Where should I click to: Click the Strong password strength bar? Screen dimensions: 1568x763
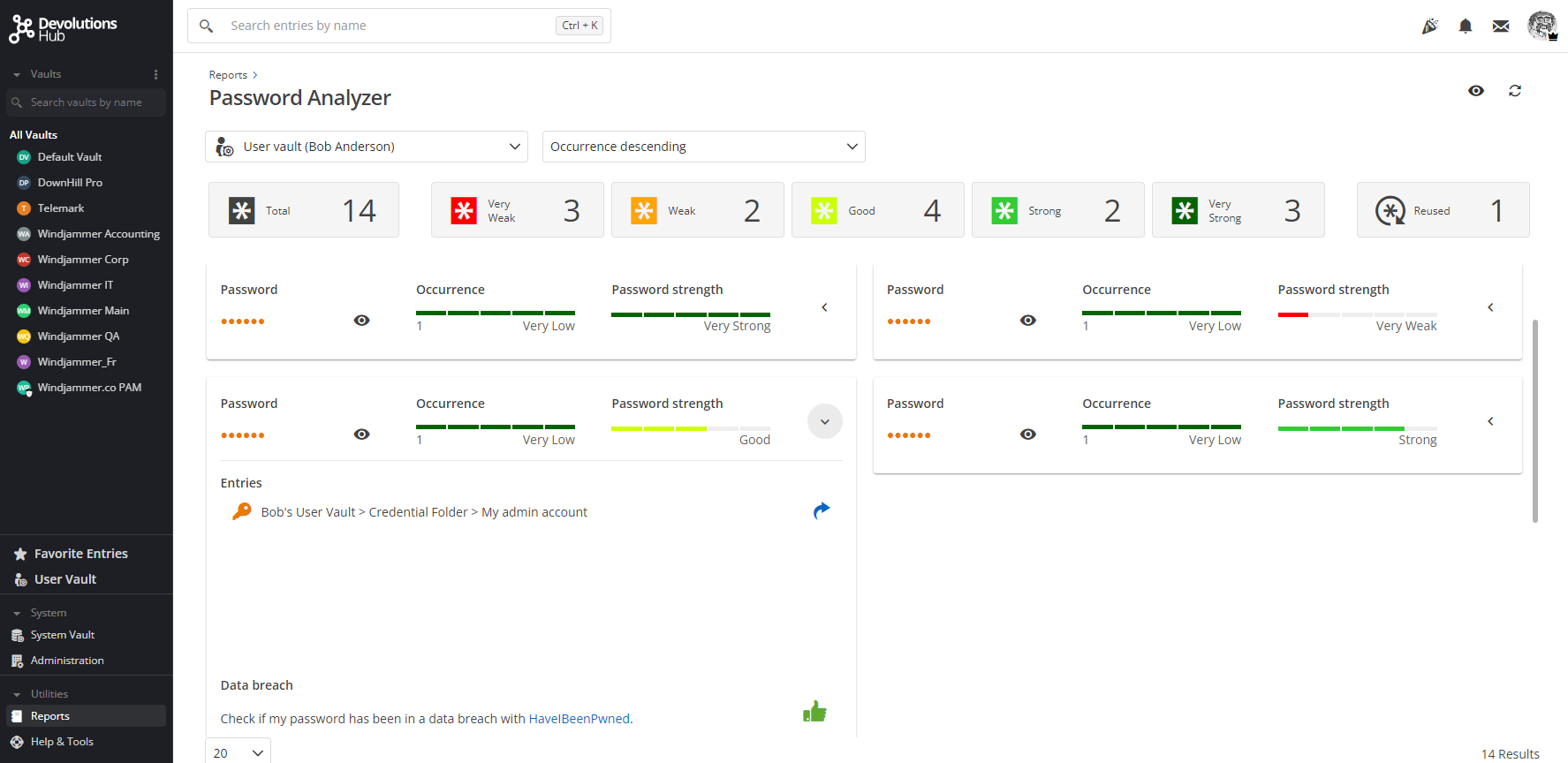[1357, 428]
